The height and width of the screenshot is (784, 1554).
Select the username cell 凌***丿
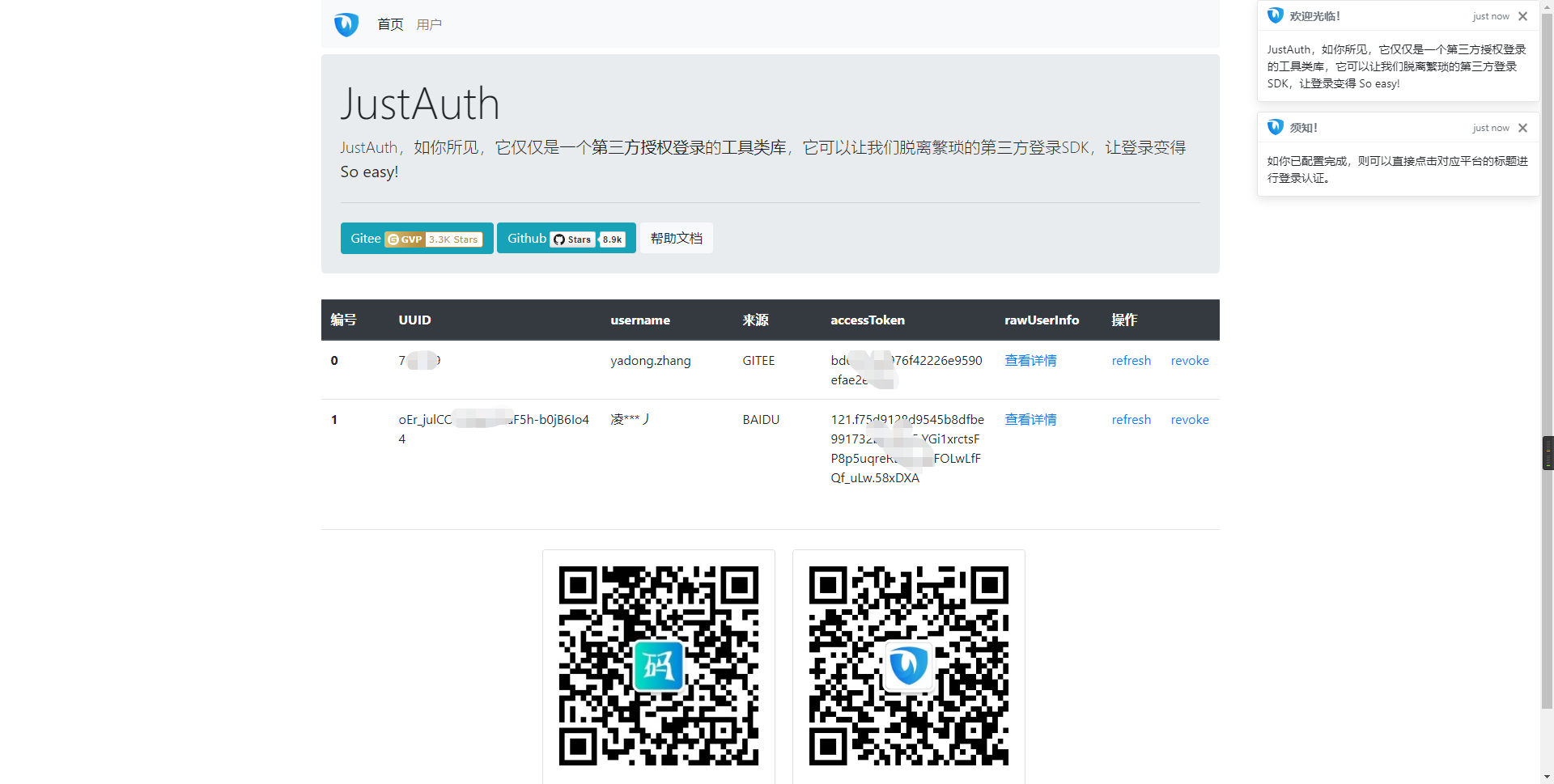630,419
